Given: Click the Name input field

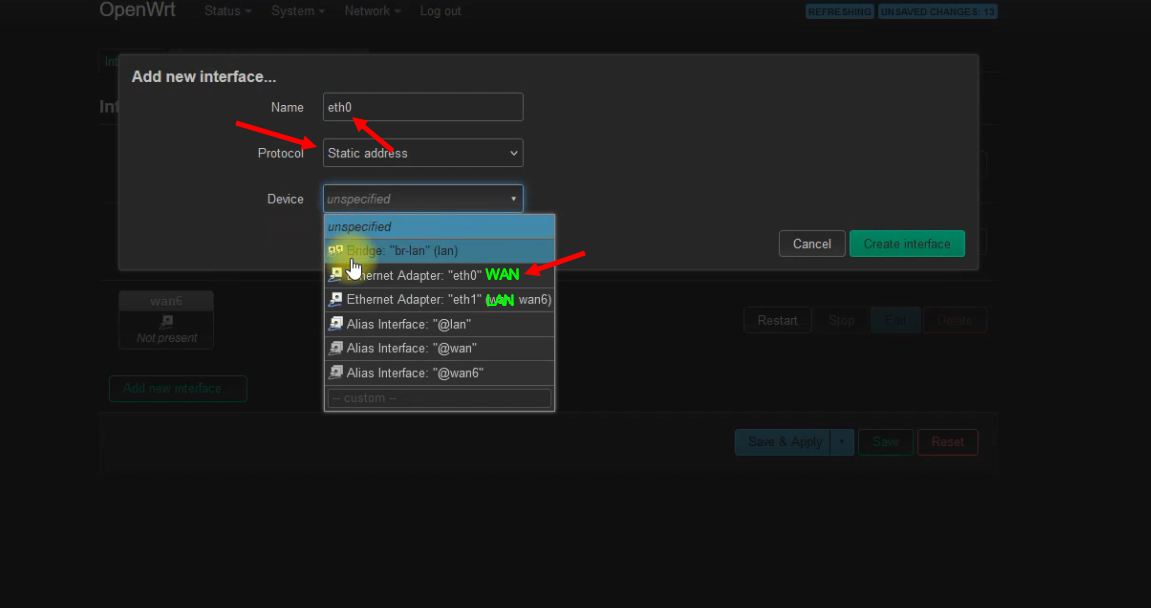Looking at the screenshot, I should pyautogui.click(x=423, y=107).
